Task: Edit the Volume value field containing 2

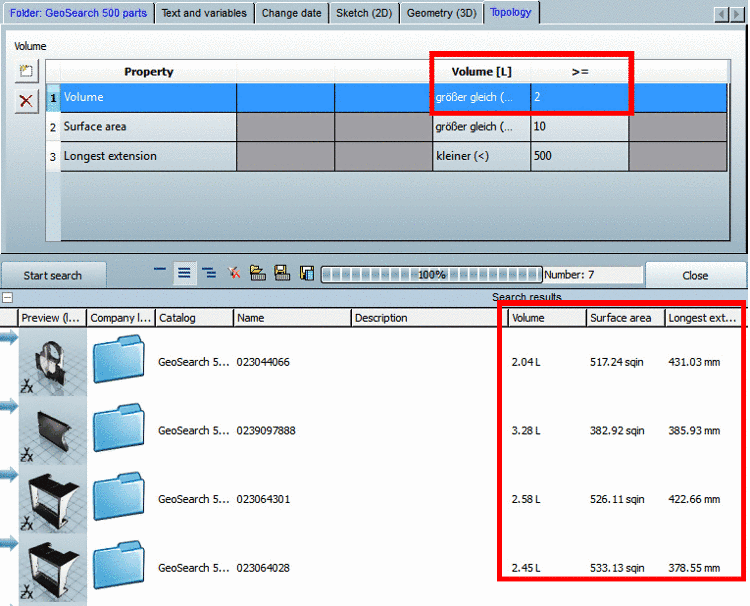Action: [579, 98]
